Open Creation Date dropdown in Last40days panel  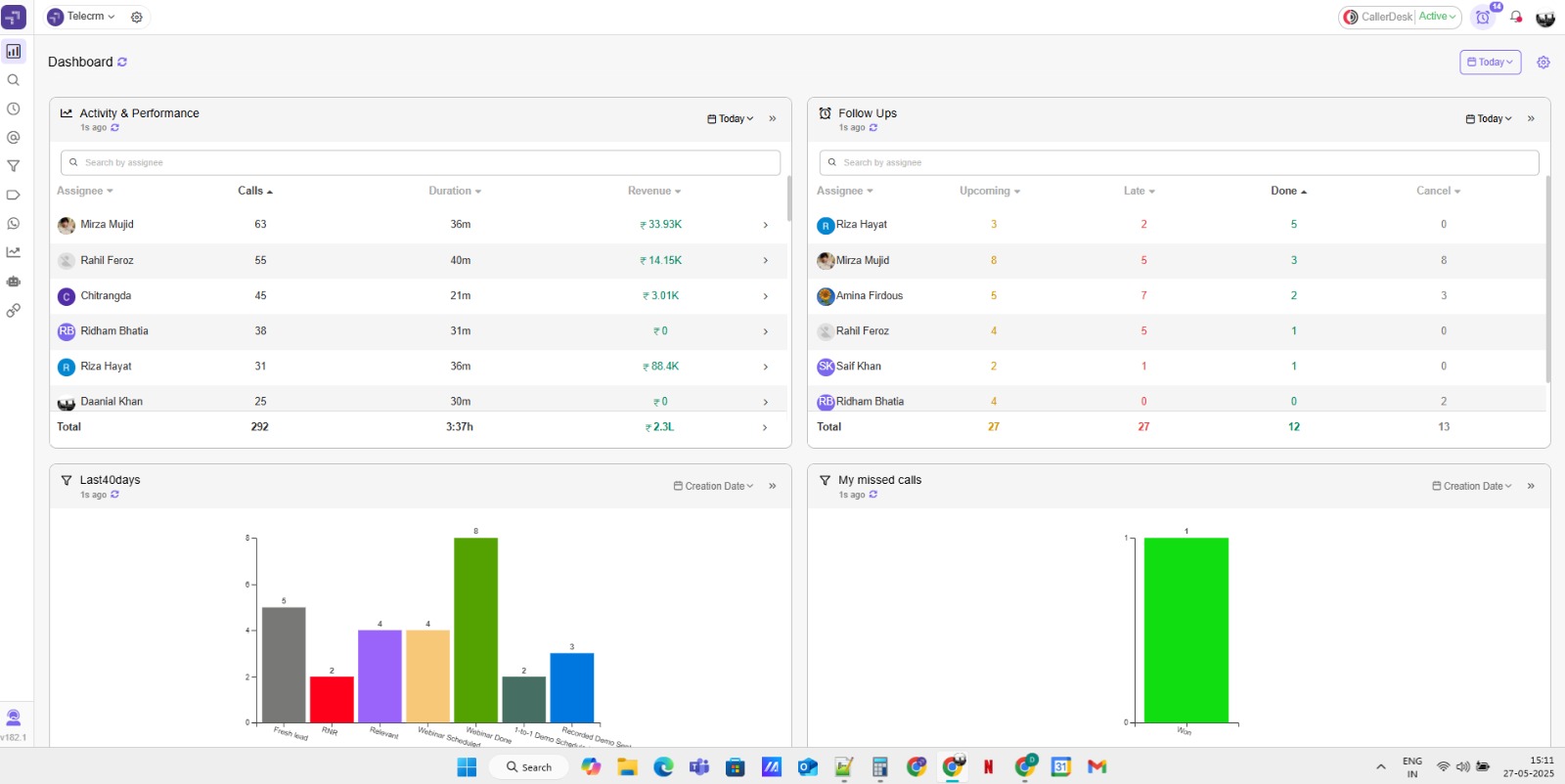[x=713, y=486]
